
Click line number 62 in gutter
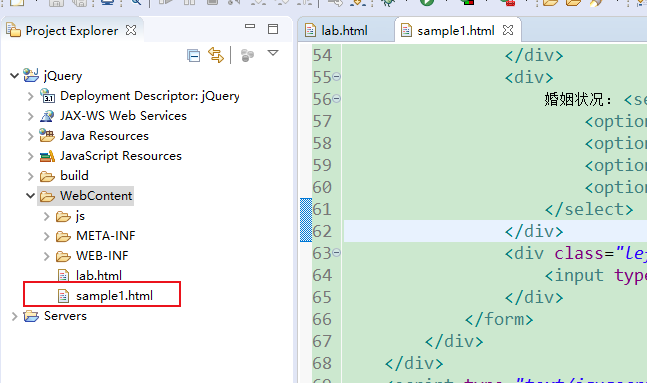pyautogui.click(x=322, y=232)
